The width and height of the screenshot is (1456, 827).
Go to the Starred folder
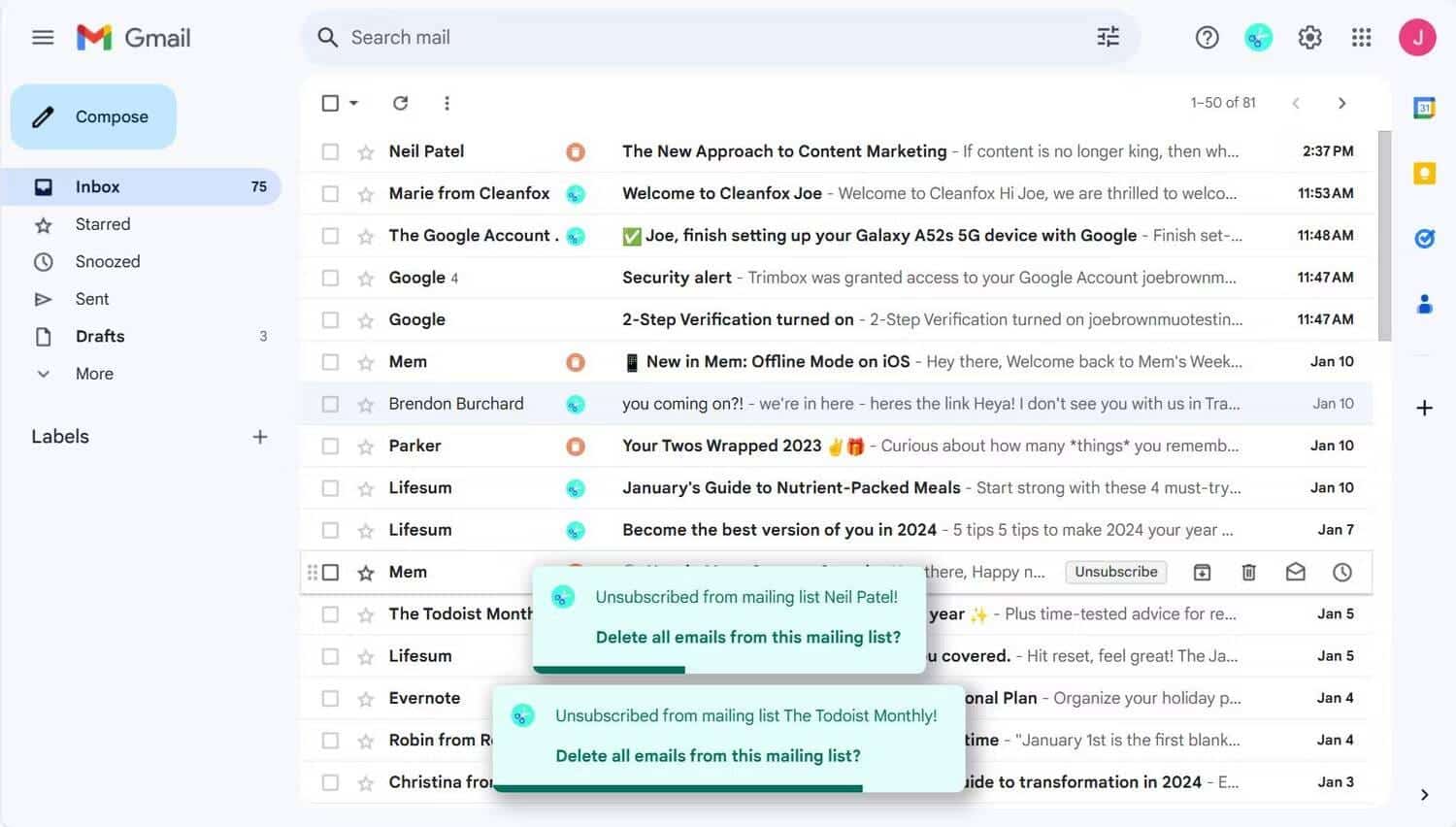102,224
